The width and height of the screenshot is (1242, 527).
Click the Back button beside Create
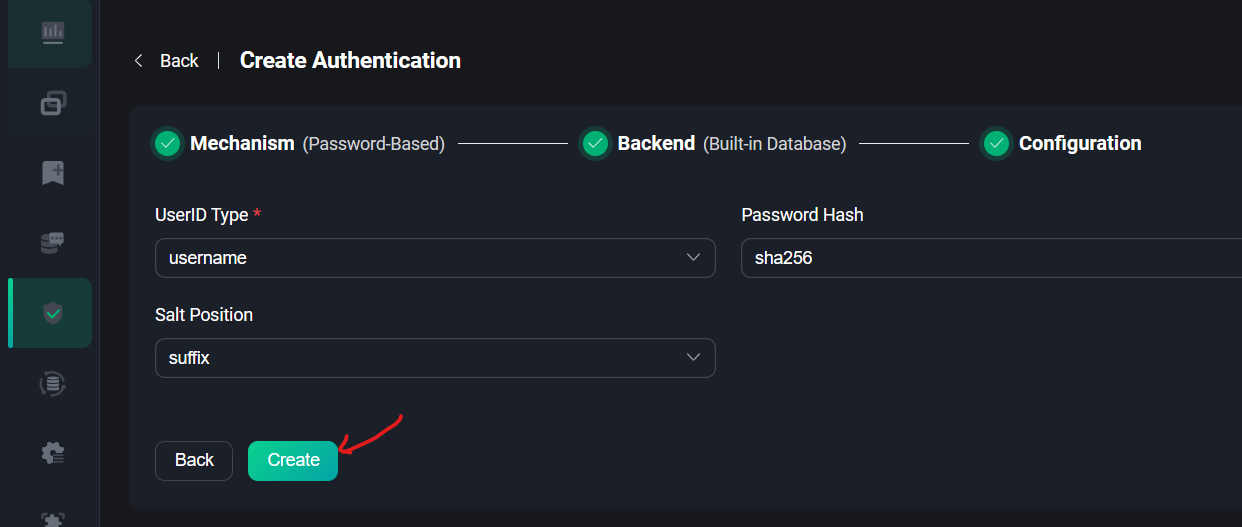[194, 461]
